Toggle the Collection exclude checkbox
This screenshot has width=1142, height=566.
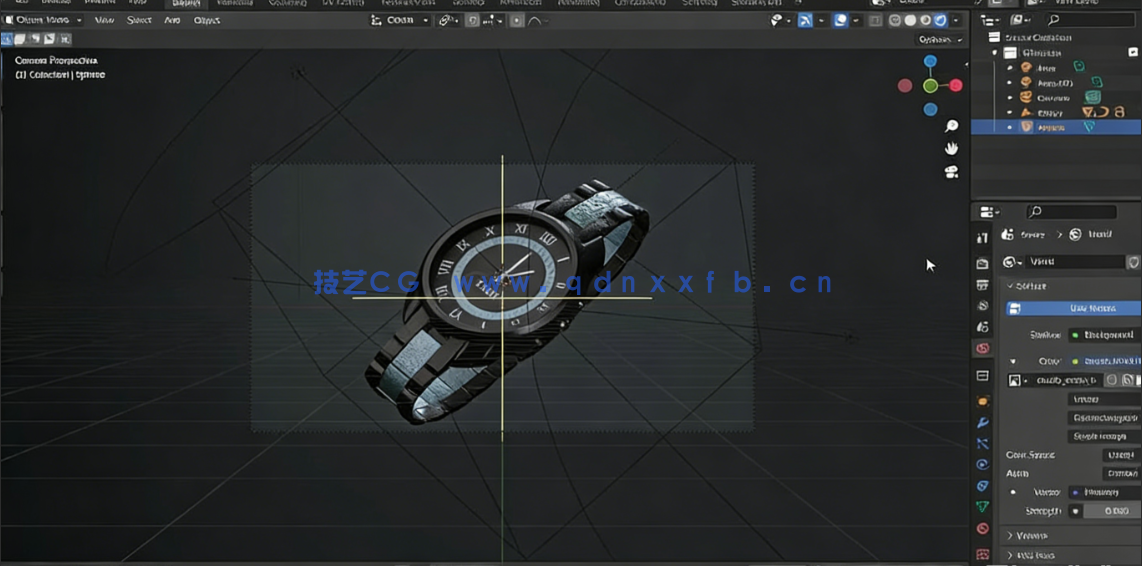(1133, 52)
